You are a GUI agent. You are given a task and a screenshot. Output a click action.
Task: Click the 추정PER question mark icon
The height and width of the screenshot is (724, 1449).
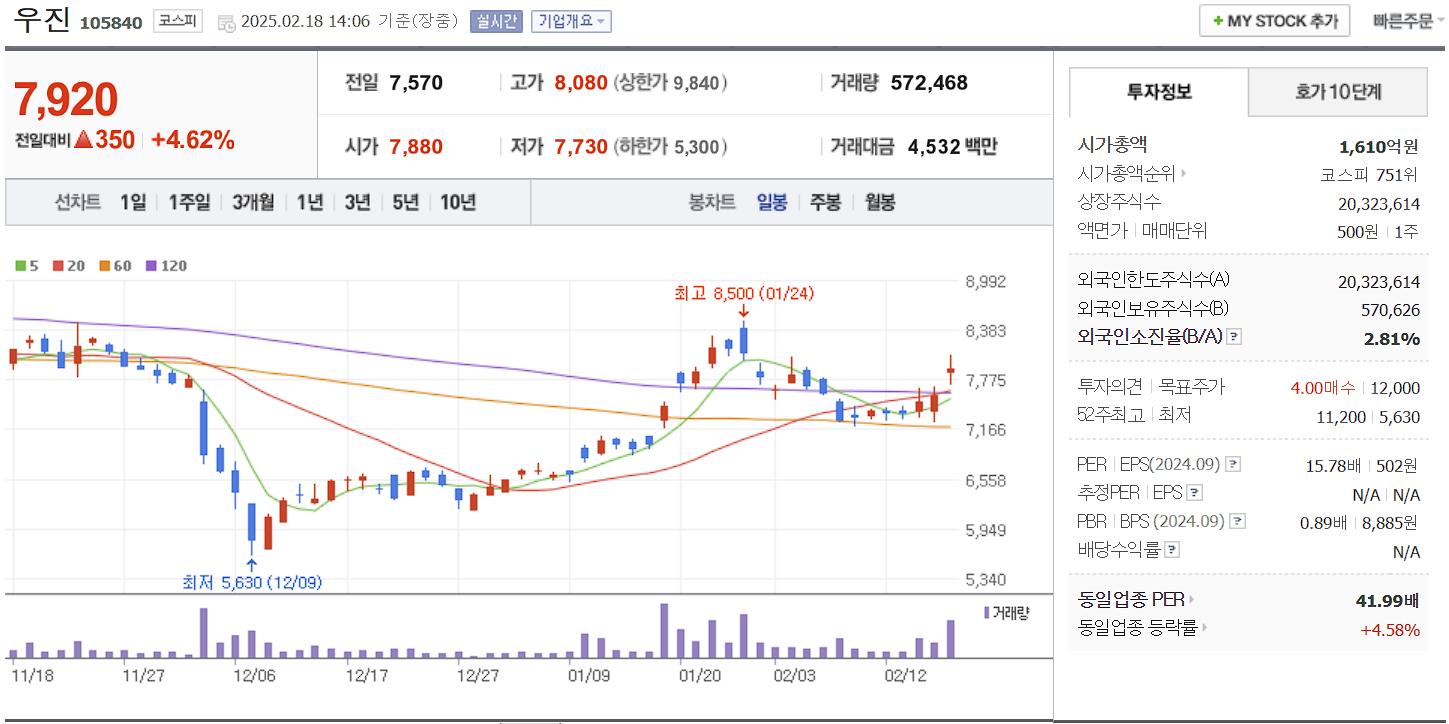point(1193,492)
